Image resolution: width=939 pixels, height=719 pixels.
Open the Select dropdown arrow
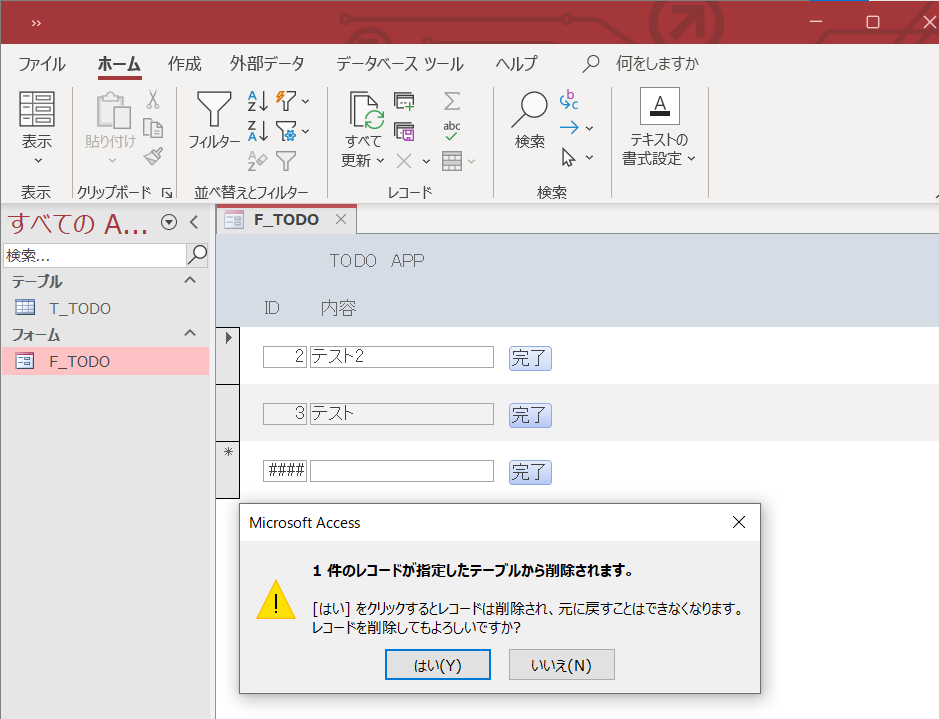tap(589, 157)
